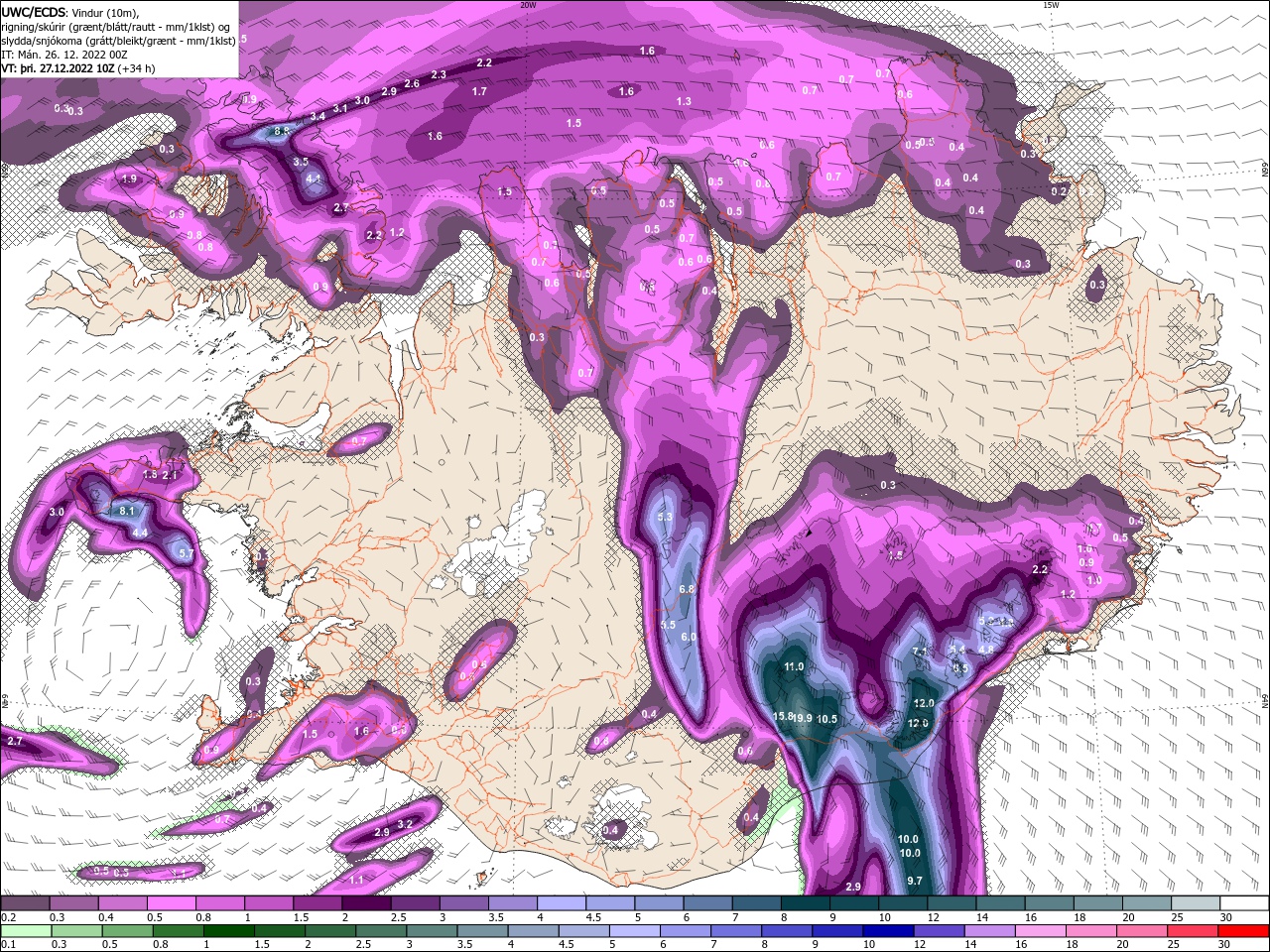Select the white swatch after 30 in snow legend

tap(1244, 903)
